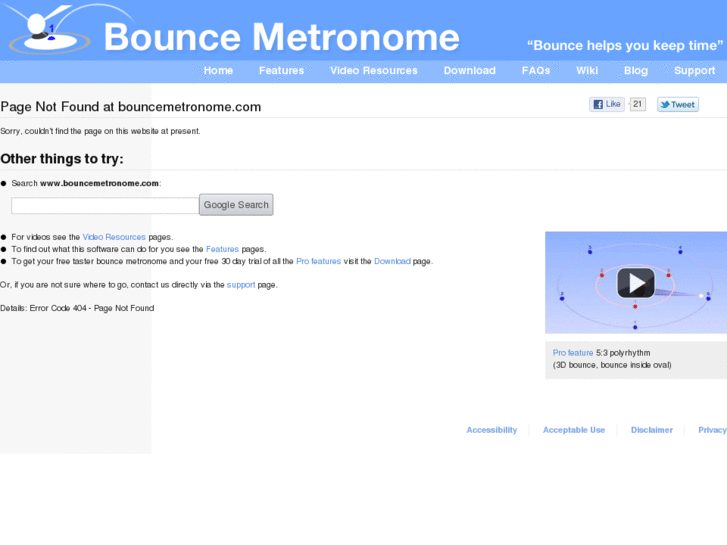Open the Features menu item

(281, 71)
